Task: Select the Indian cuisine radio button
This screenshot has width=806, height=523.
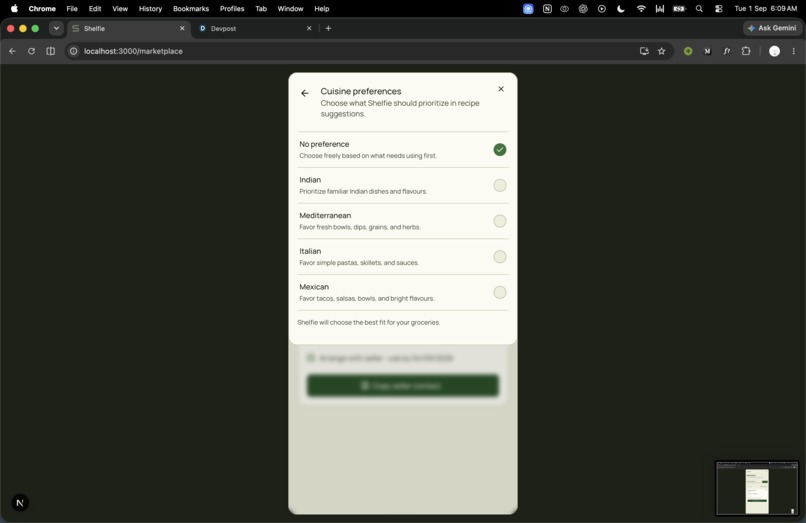Action: pos(500,185)
